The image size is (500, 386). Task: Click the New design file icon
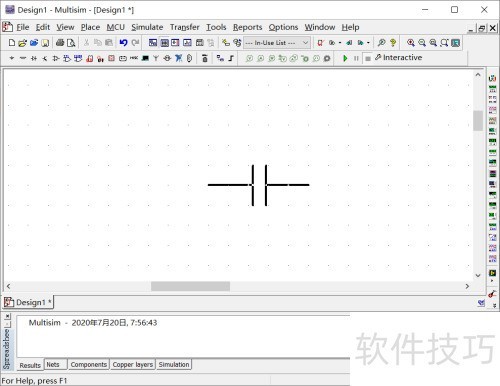tap(12, 43)
